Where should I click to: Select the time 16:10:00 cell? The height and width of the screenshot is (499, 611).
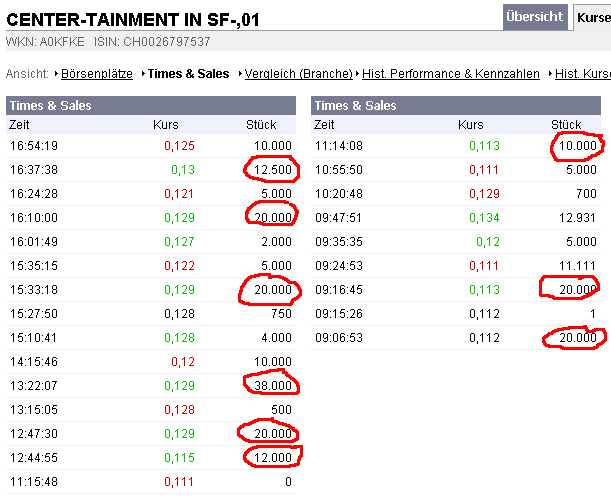(x=34, y=218)
